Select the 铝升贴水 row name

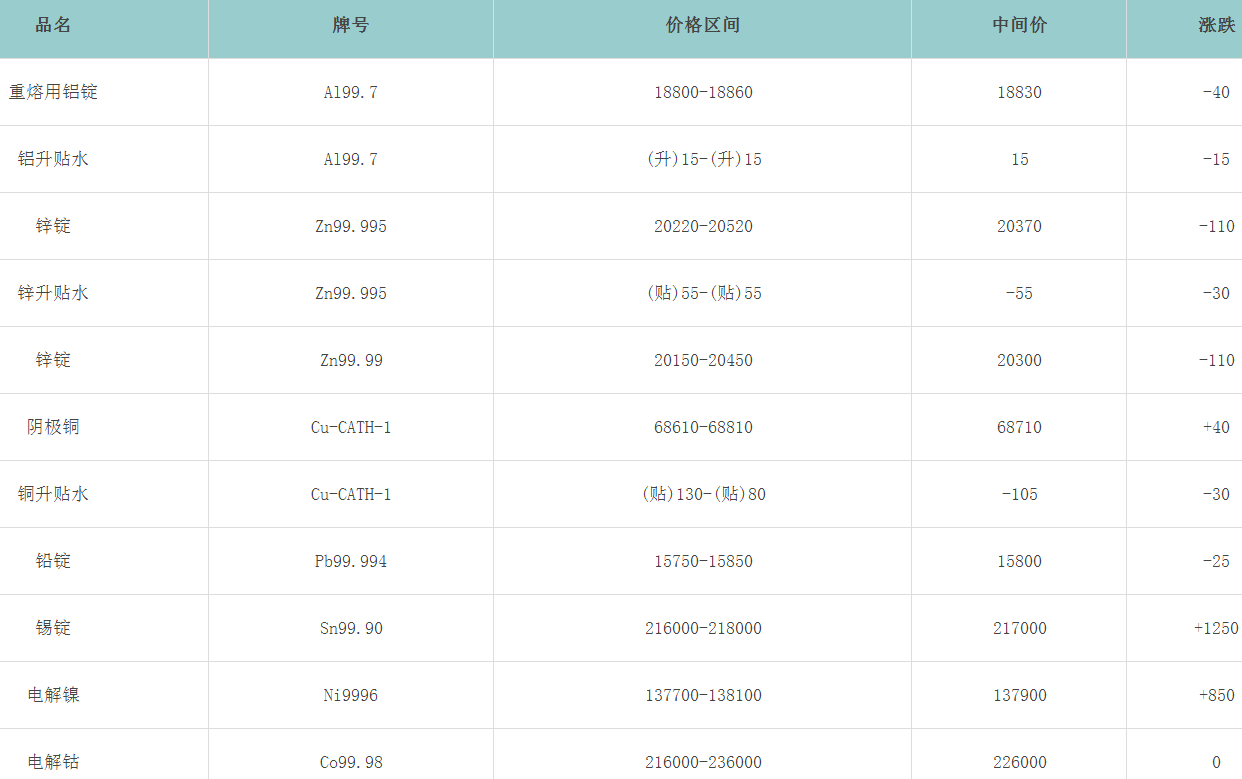click(x=53, y=159)
